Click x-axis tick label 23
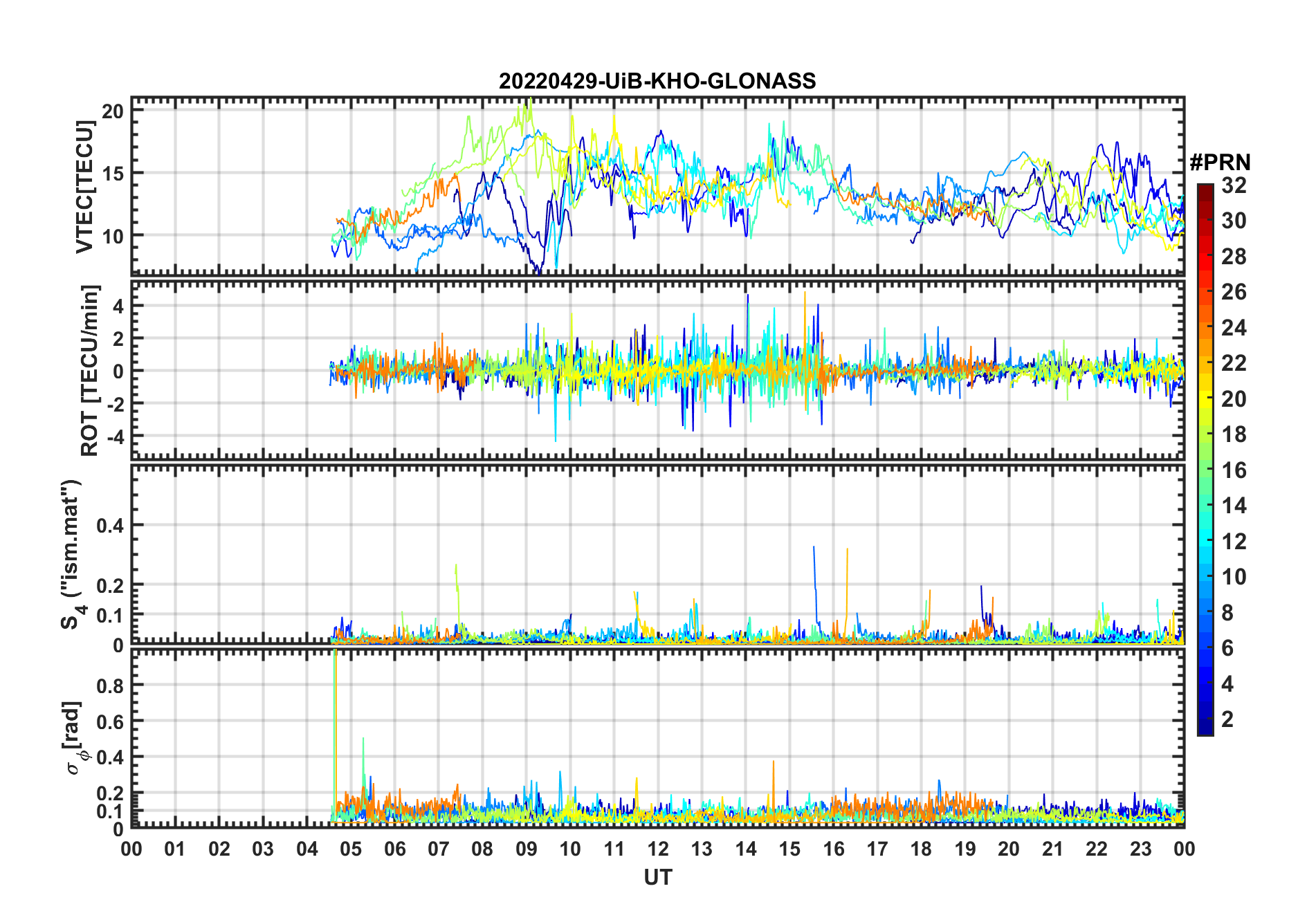 (x=1140, y=849)
